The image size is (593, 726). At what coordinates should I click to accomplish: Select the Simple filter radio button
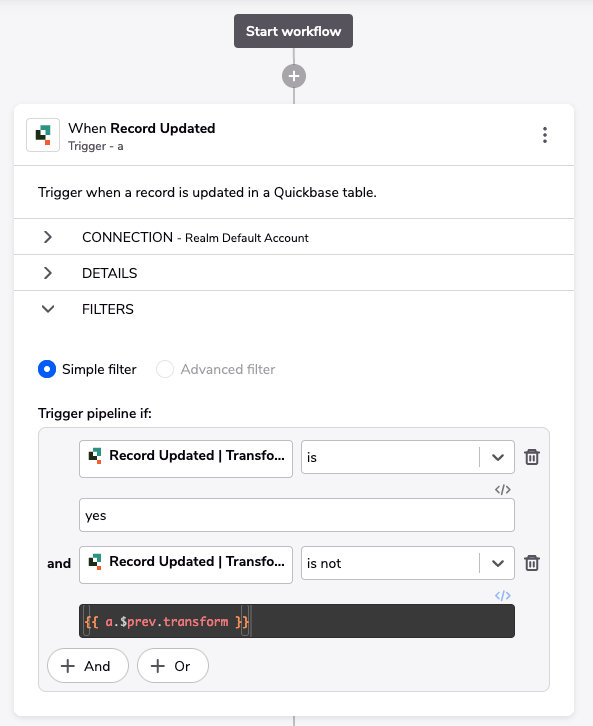point(47,369)
